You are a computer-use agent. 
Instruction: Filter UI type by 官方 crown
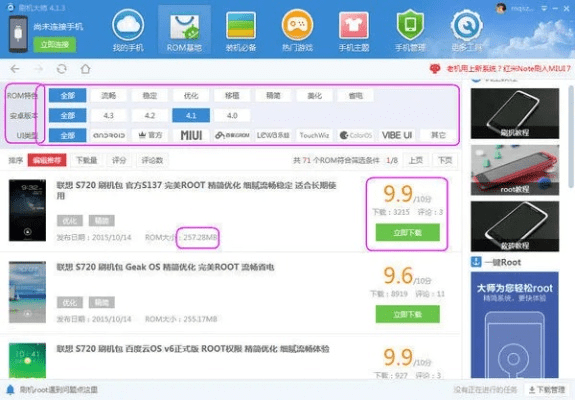pyautogui.click(x=150, y=135)
